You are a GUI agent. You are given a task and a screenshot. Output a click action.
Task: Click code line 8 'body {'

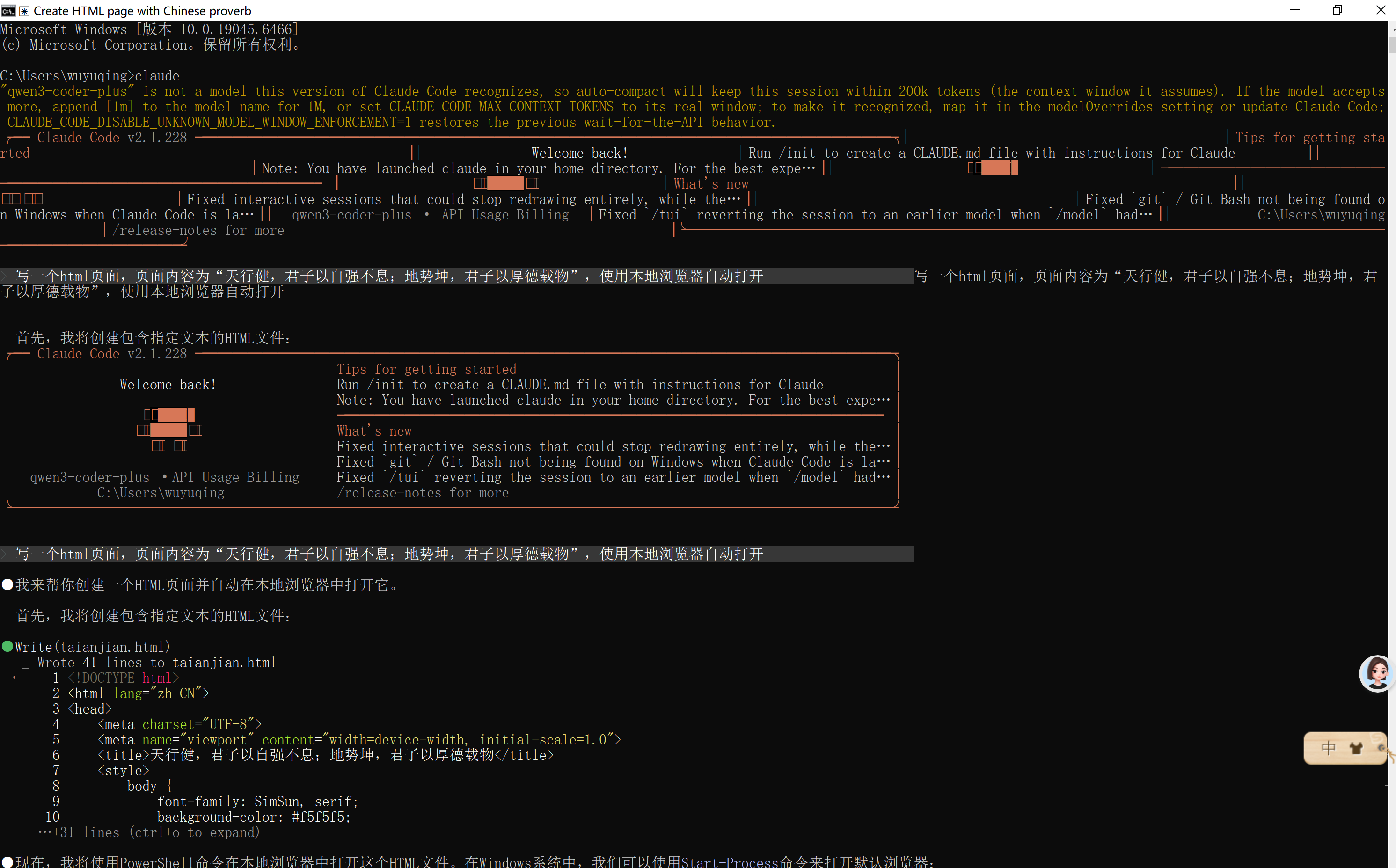pos(150,787)
